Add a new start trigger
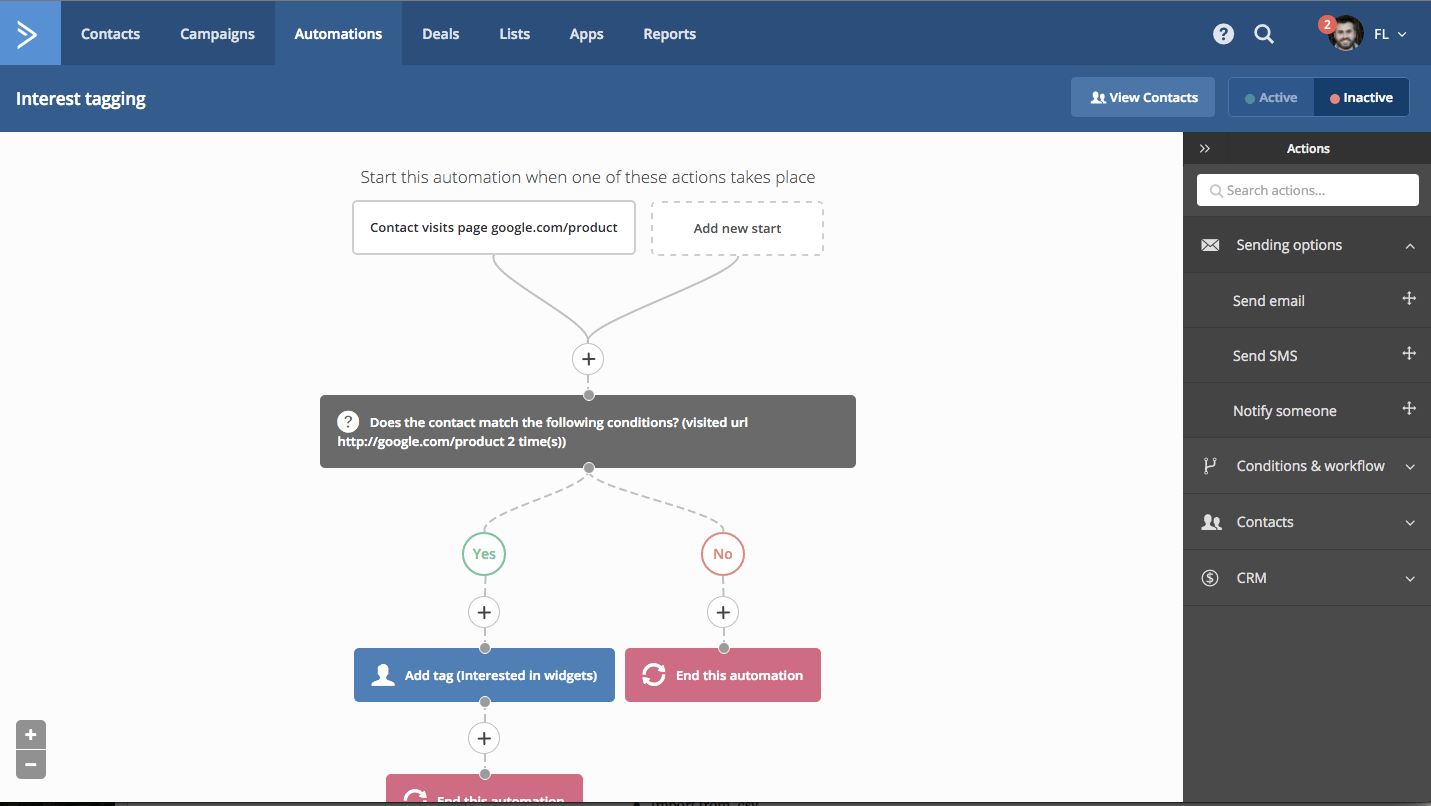The height and width of the screenshot is (806, 1431). [x=737, y=228]
